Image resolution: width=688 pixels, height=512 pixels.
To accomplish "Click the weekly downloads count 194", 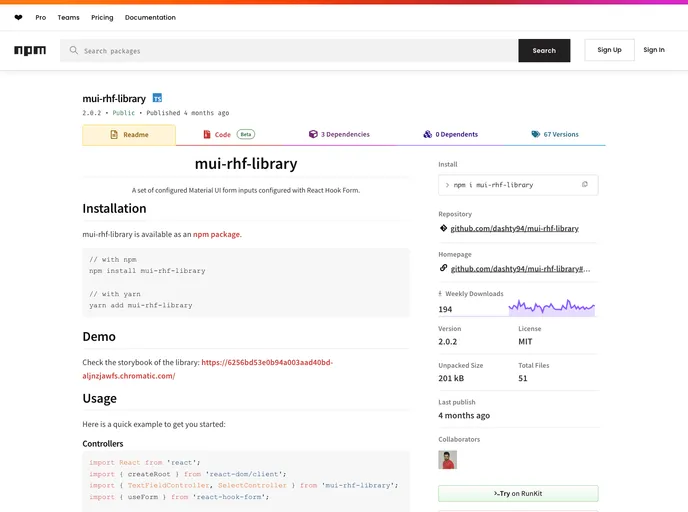I will coord(445,309).
